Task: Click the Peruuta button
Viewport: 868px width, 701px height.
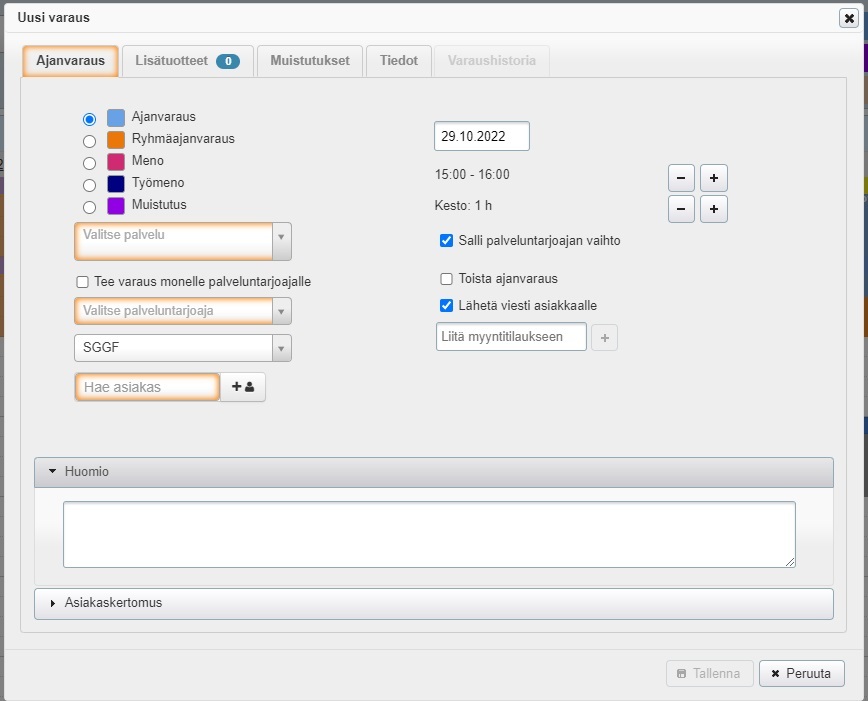Action: [801, 673]
